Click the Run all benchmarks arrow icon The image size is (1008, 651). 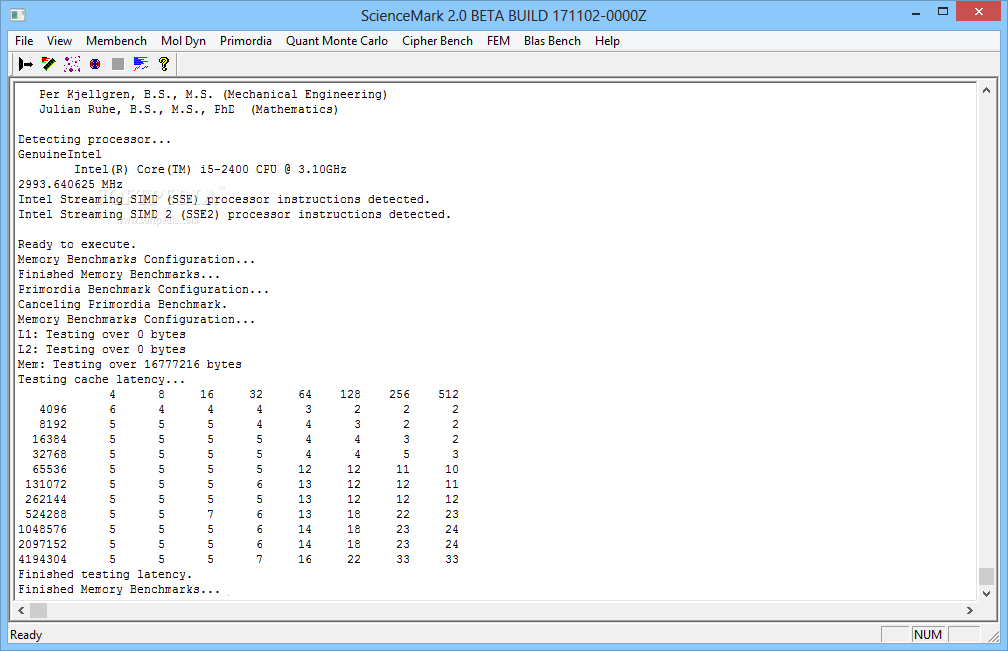[26, 64]
